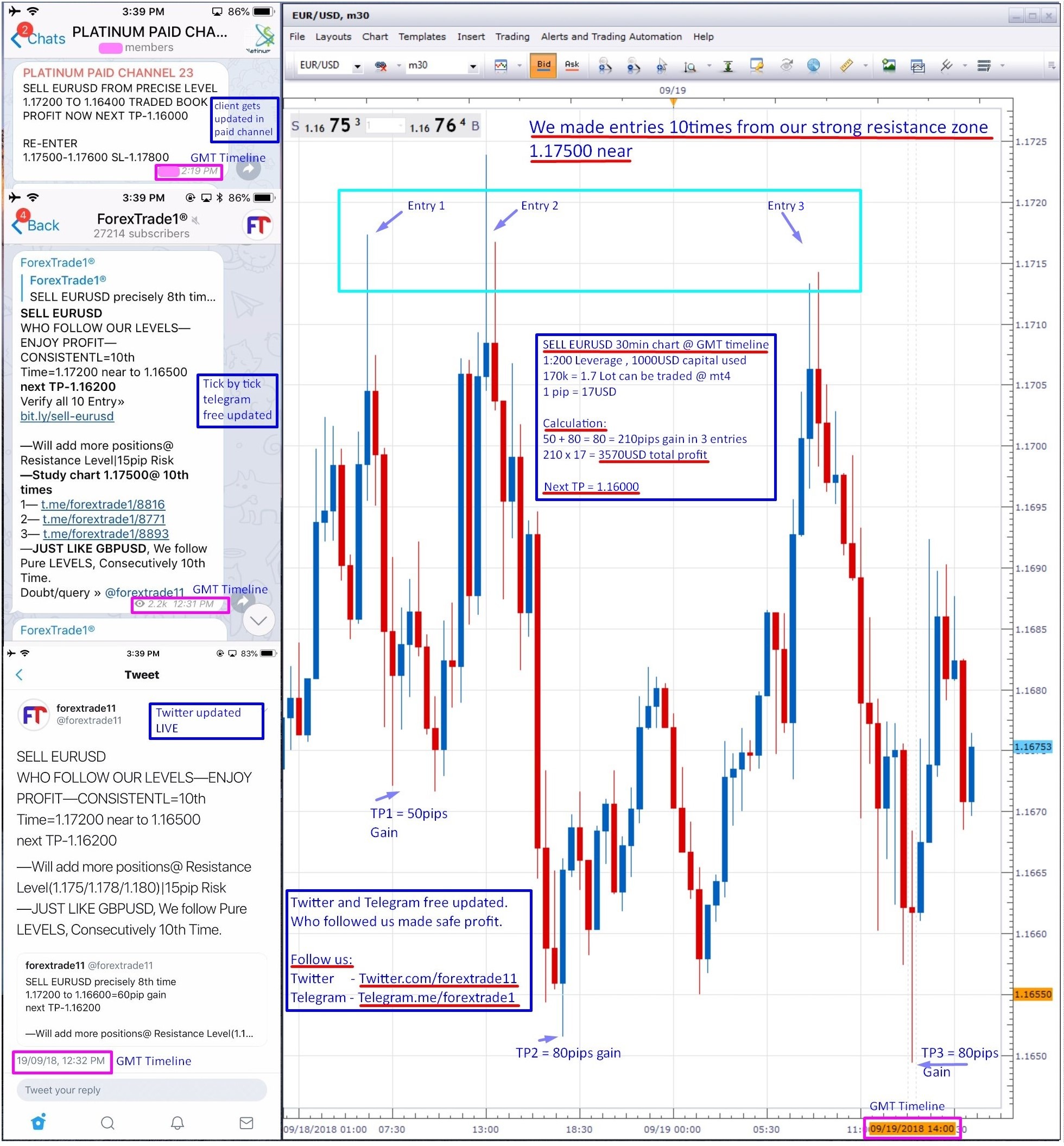
Task: Click the zoom out magnifier icon
Action: 634,66
